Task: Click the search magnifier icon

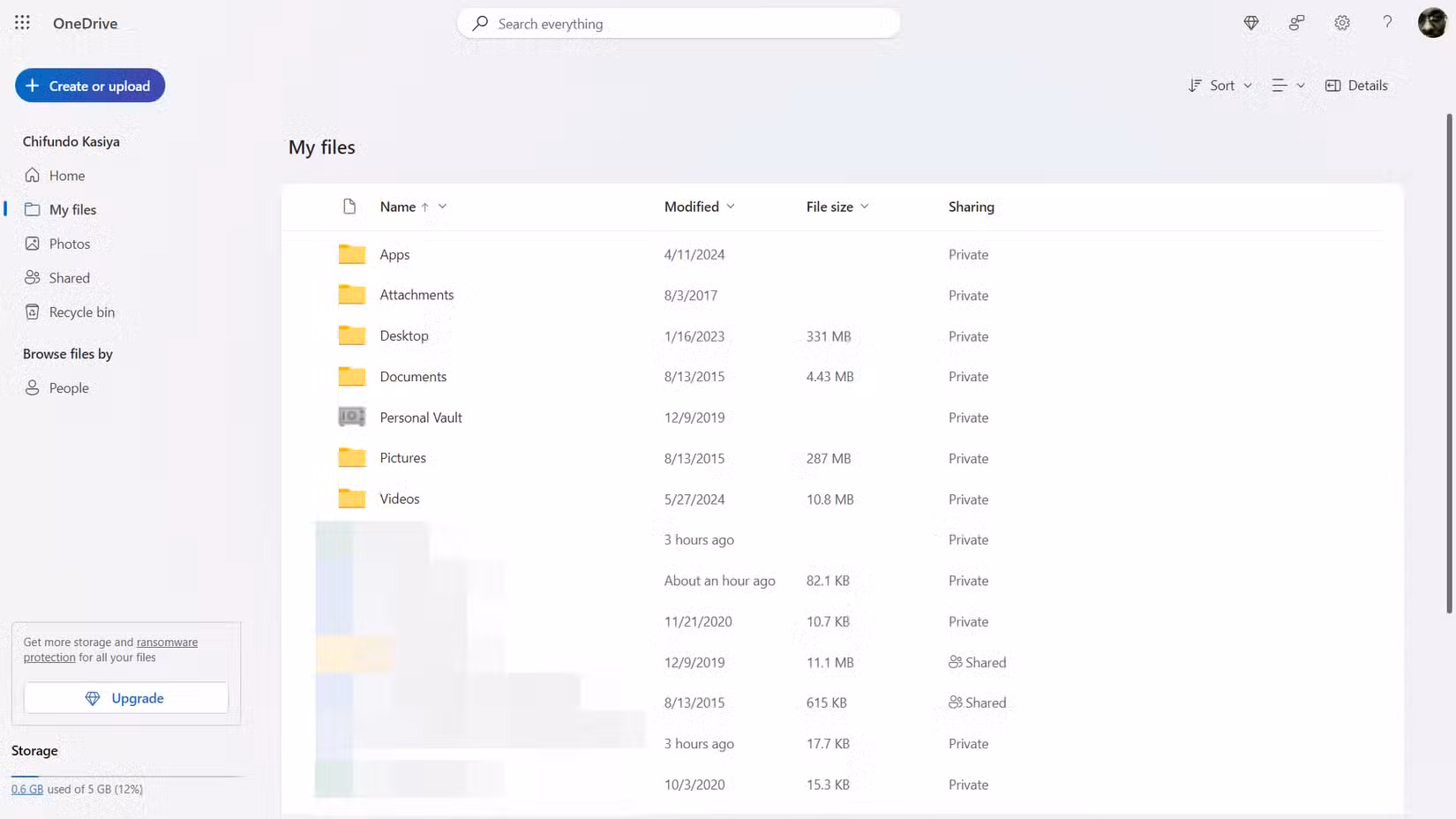Action: tap(480, 23)
